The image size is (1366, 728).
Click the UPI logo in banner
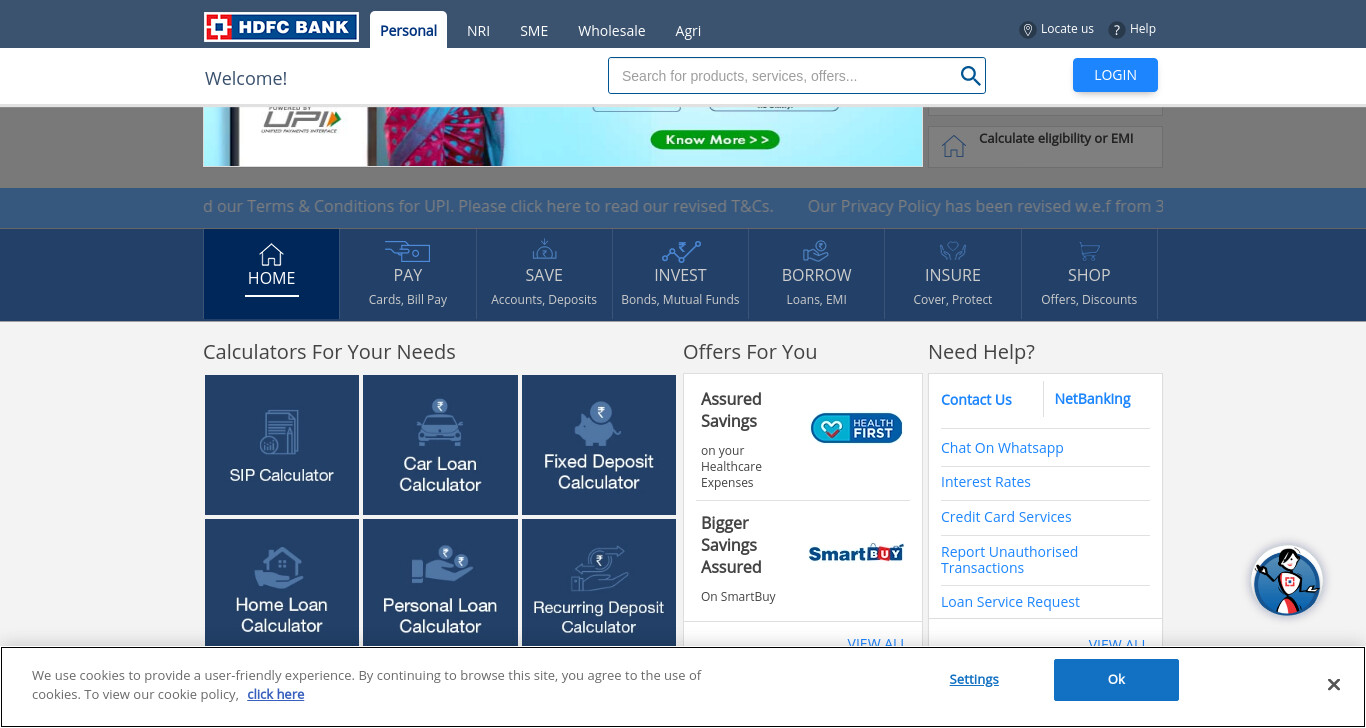[301, 121]
